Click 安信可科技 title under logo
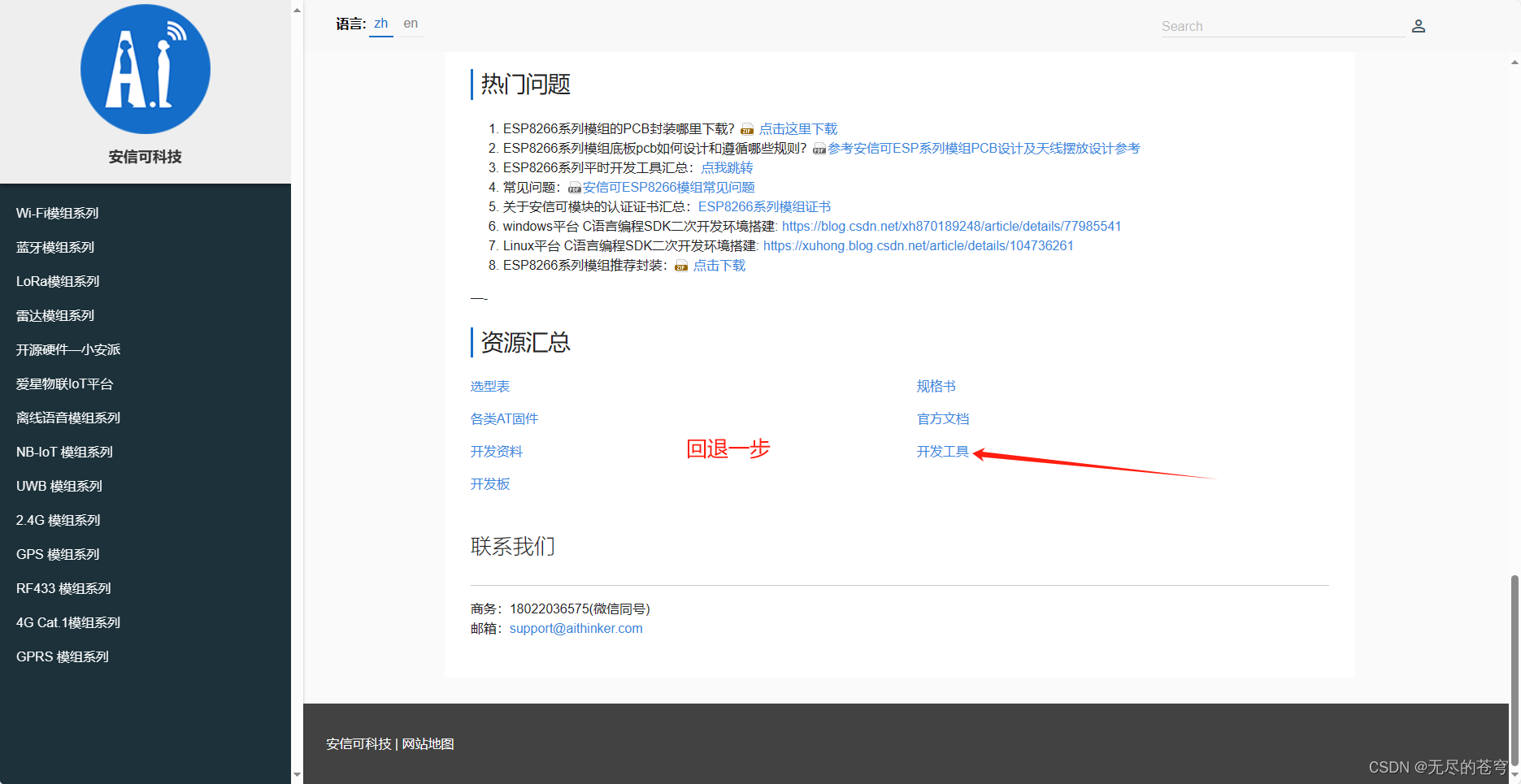The image size is (1521, 784). tap(146, 157)
